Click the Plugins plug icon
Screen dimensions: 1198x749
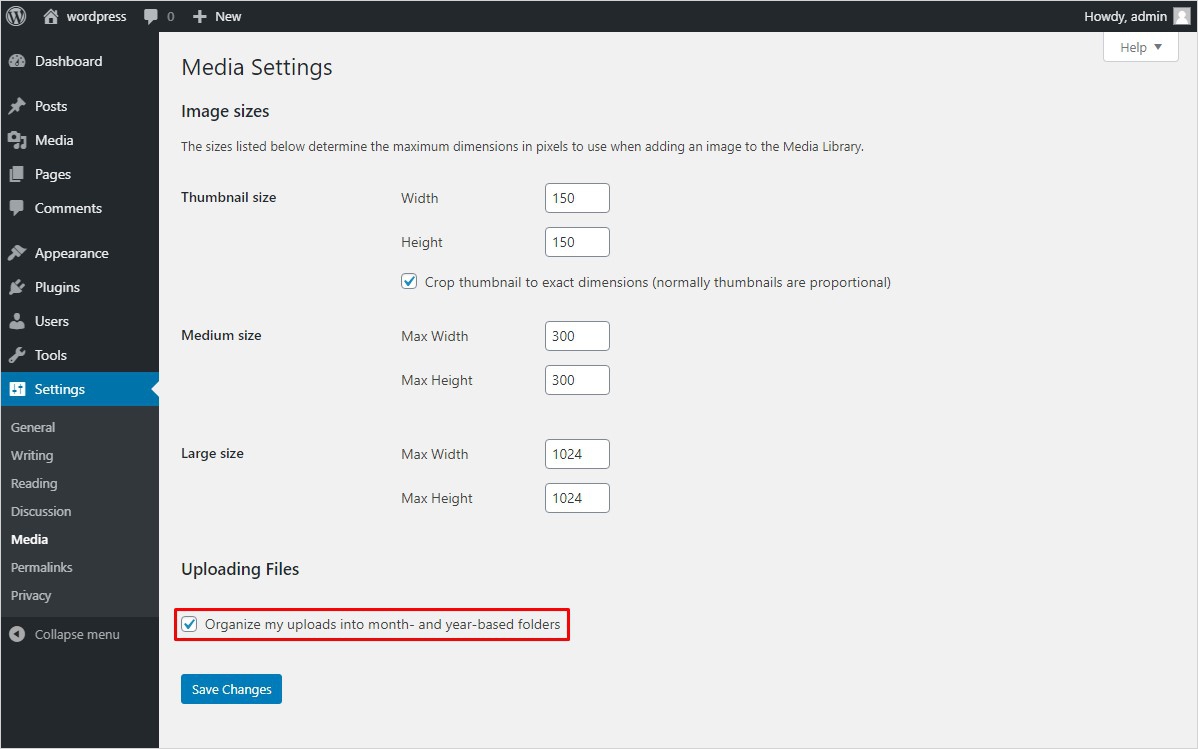point(16,287)
